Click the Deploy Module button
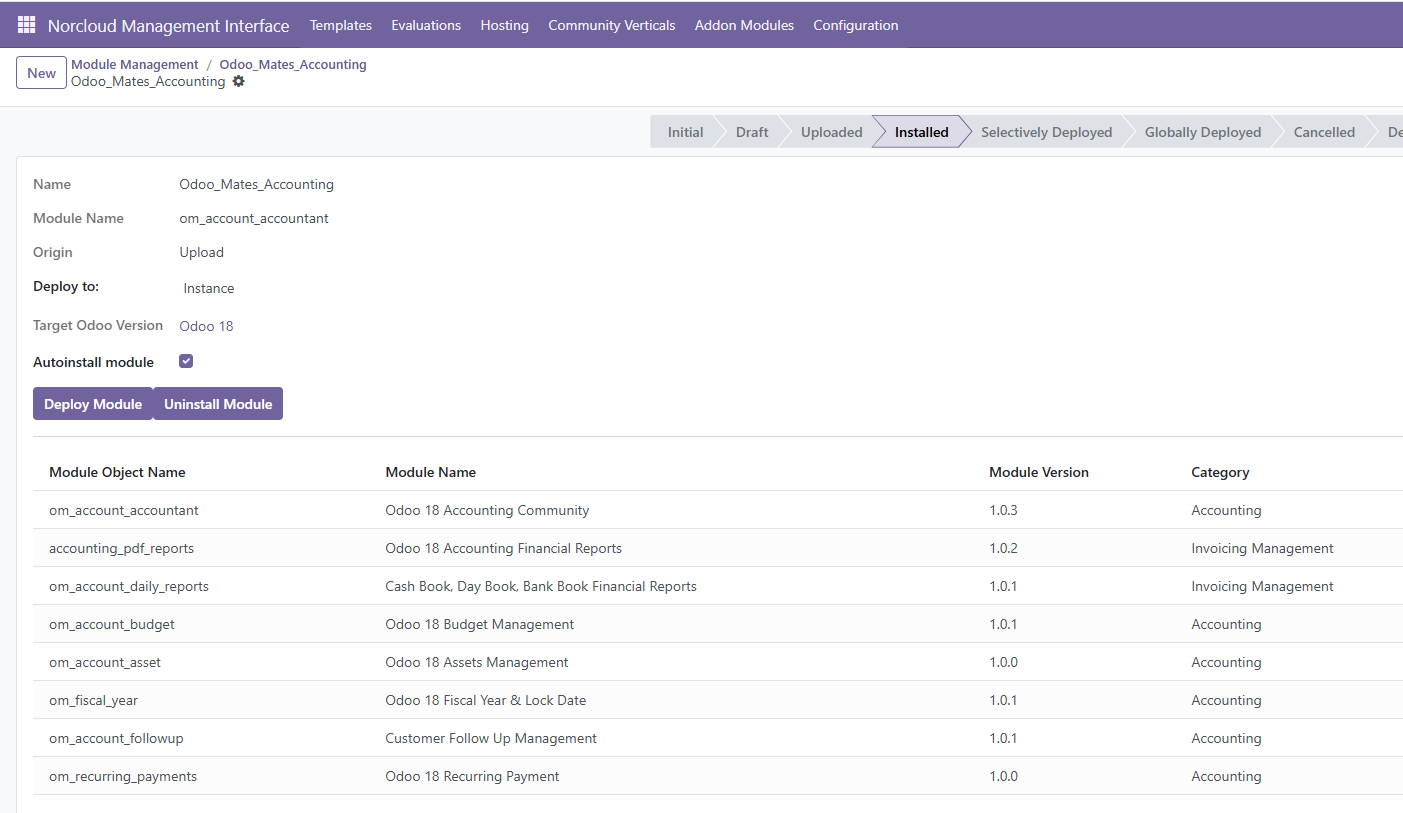Screen dimensions: 1403x813 [x=93, y=404]
